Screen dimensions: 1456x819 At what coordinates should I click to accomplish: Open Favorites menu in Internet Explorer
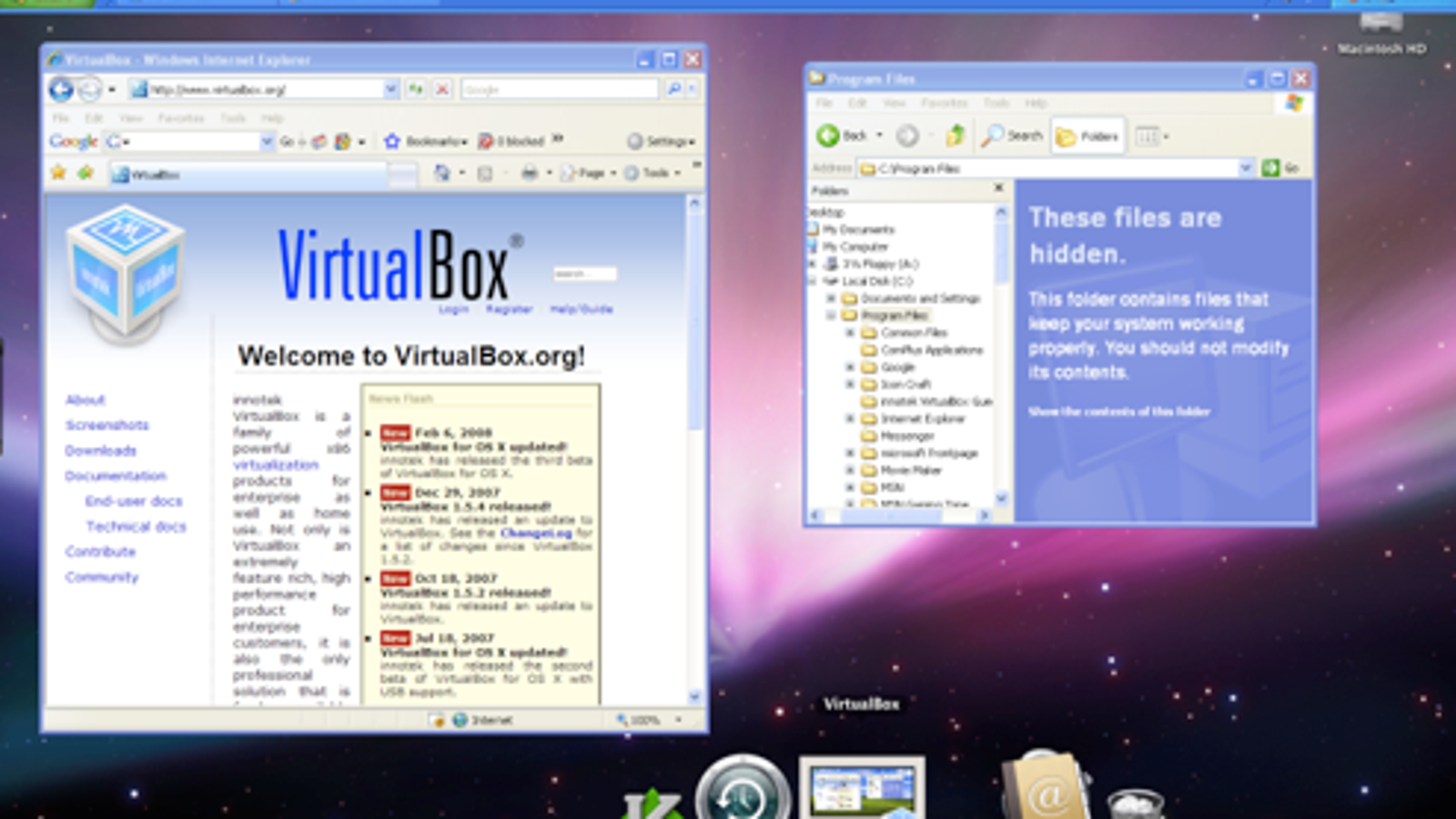pyautogui.click(x=181, y=118)
